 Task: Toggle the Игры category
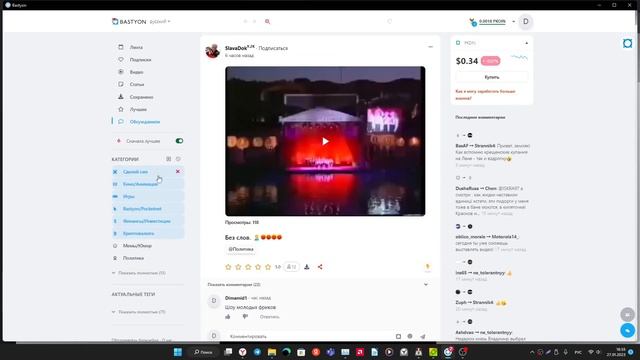pos(147,196)
